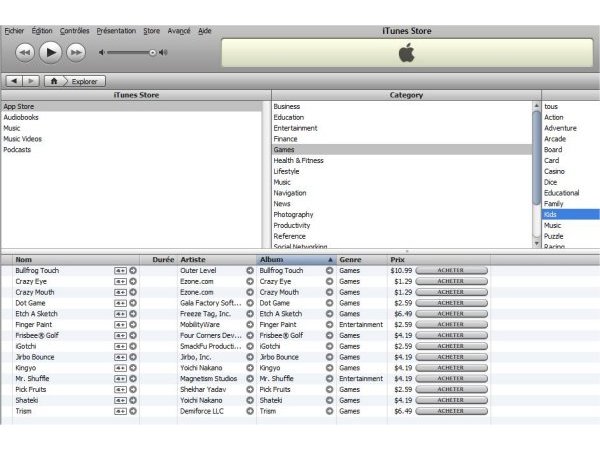
Task: Click the arrow link next to album Shateki
Action: tap(329, 400)
